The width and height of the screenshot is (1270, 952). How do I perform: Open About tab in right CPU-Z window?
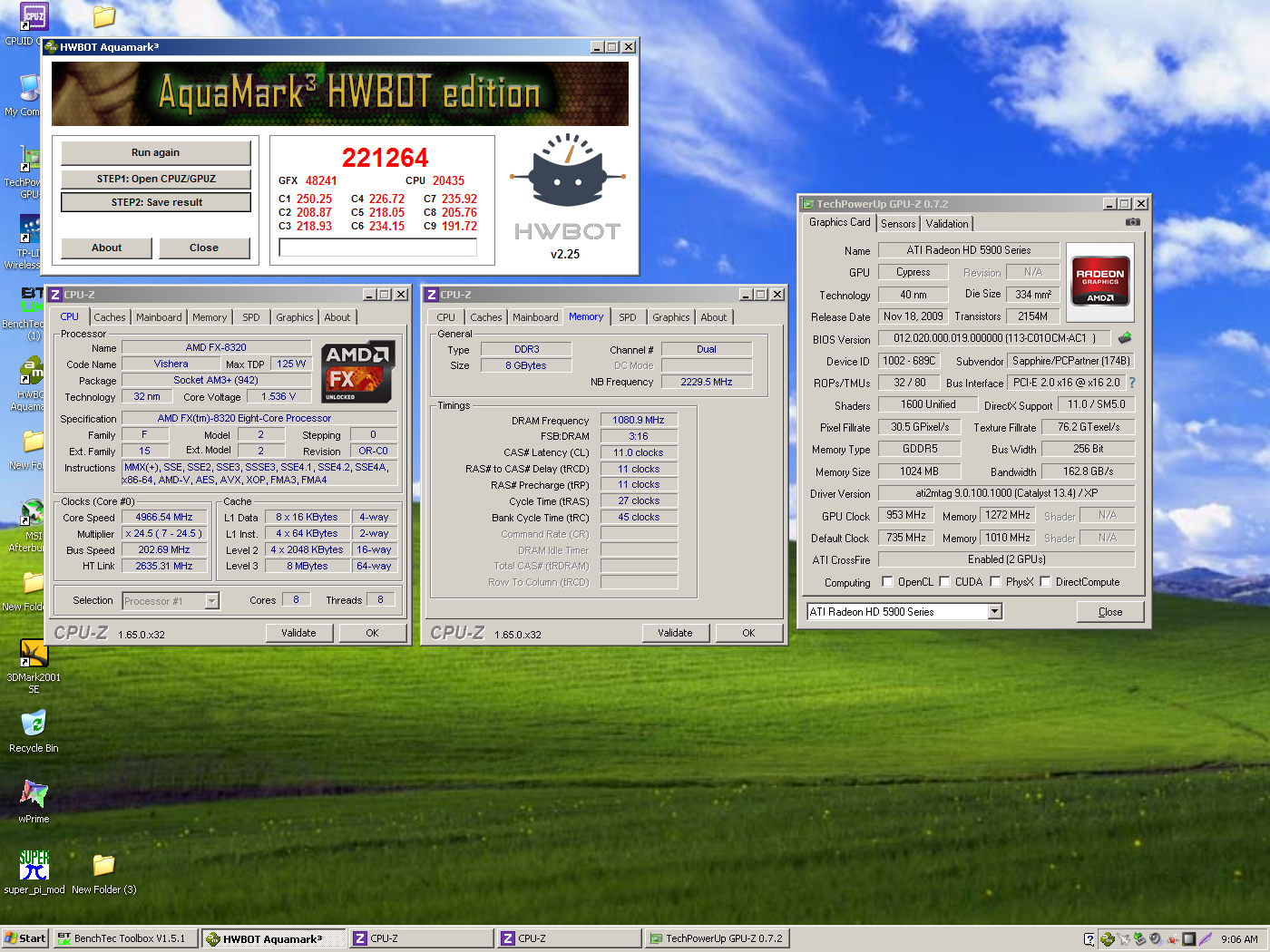pyautogui.click(x=714, y=317)
